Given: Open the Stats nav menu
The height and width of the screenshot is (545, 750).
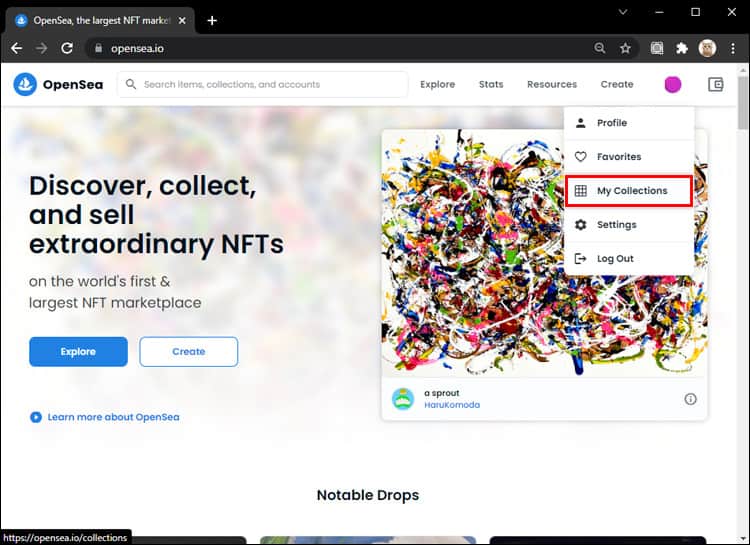Looking at the screenshot, I should click(491, 84).
